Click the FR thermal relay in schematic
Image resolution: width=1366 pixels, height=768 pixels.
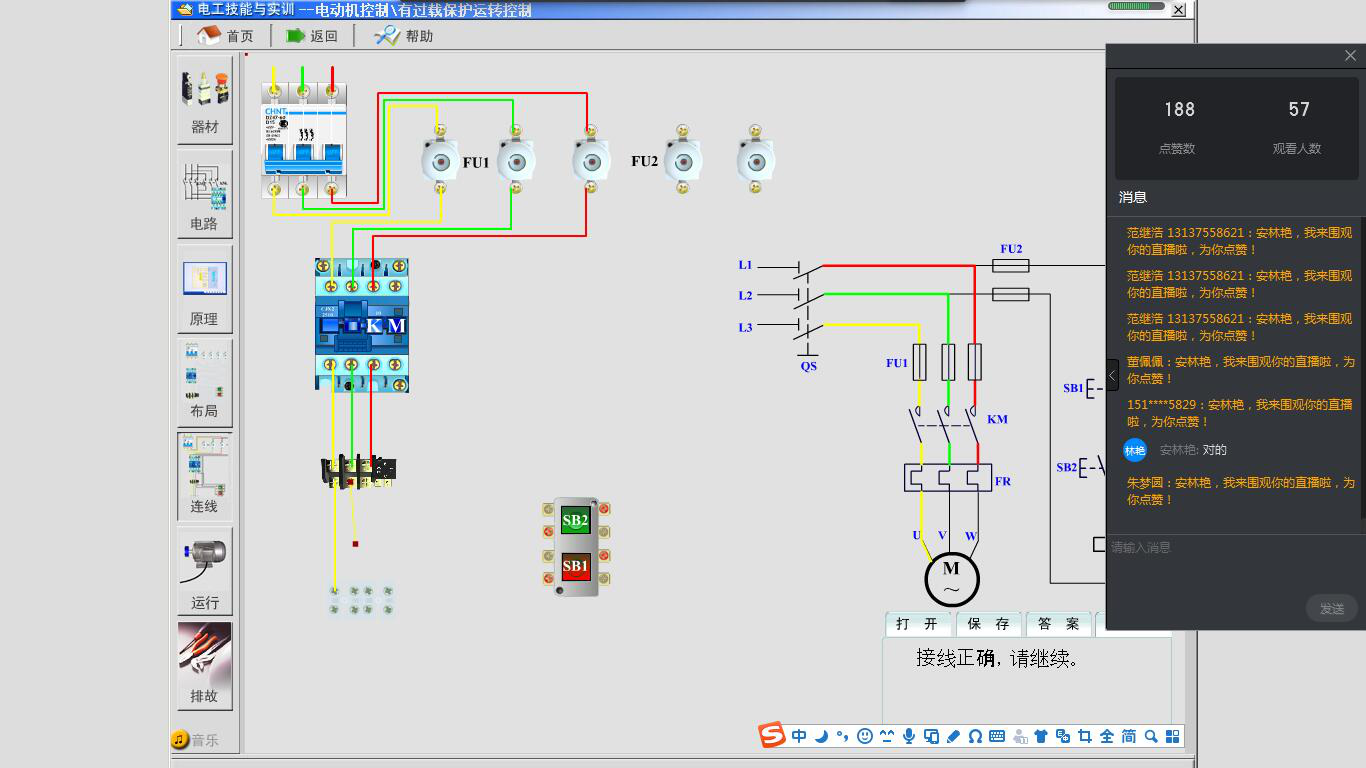(948, 478)
